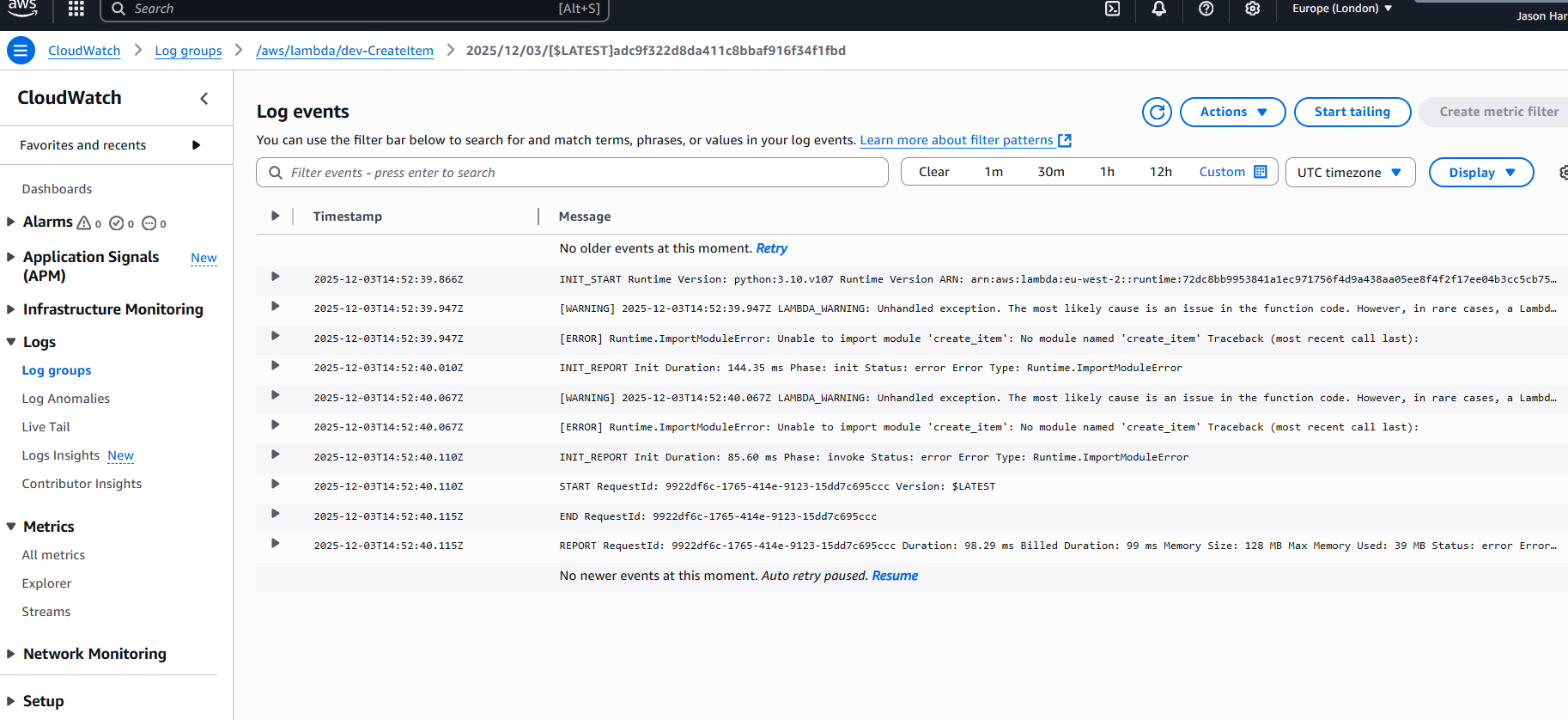Clear the time range filter
The height and width of the screenshot is (720, 1568).
point(933,172)
